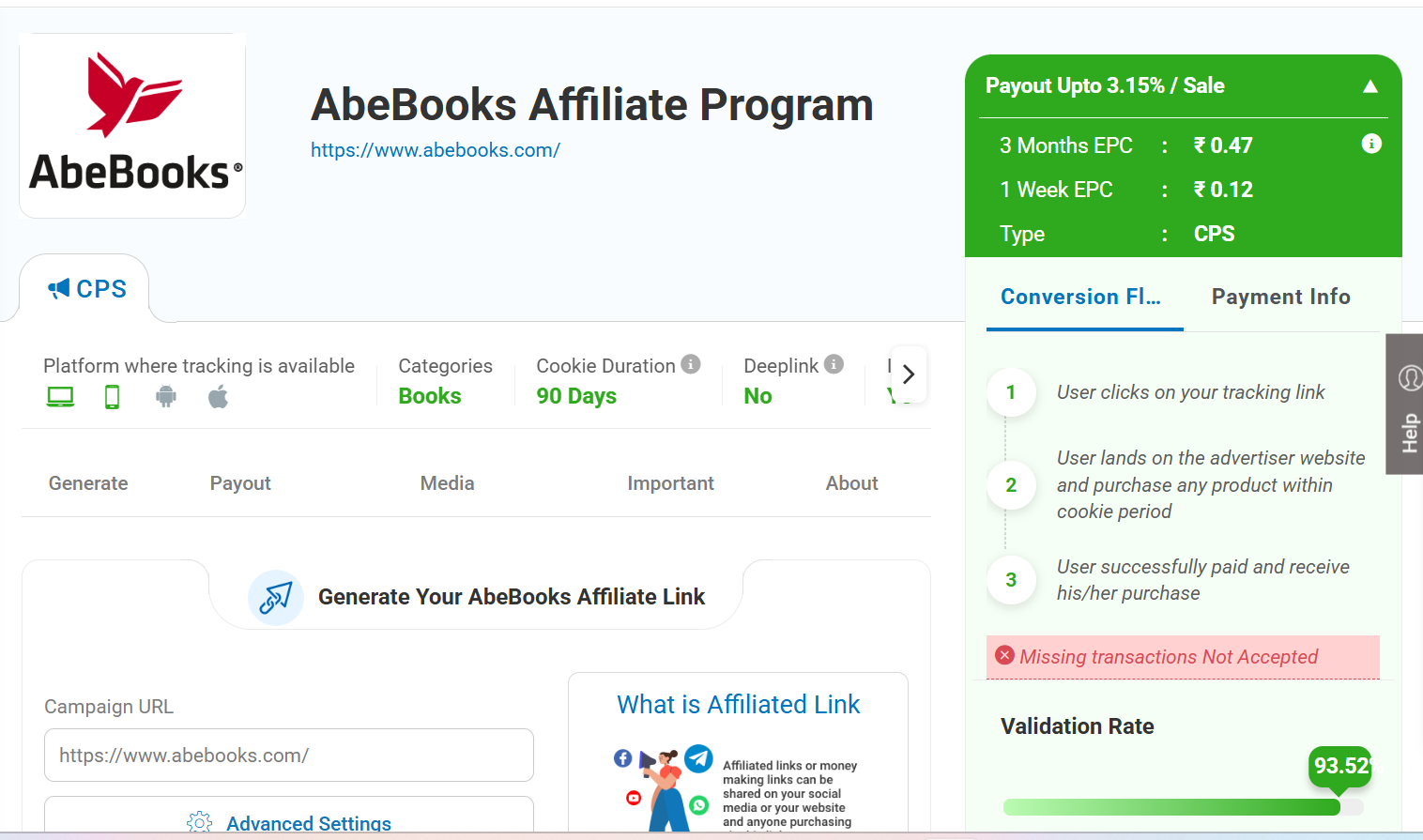Collapse the Payout Upto 3.15% panel arrow

tap(1370, 86)
